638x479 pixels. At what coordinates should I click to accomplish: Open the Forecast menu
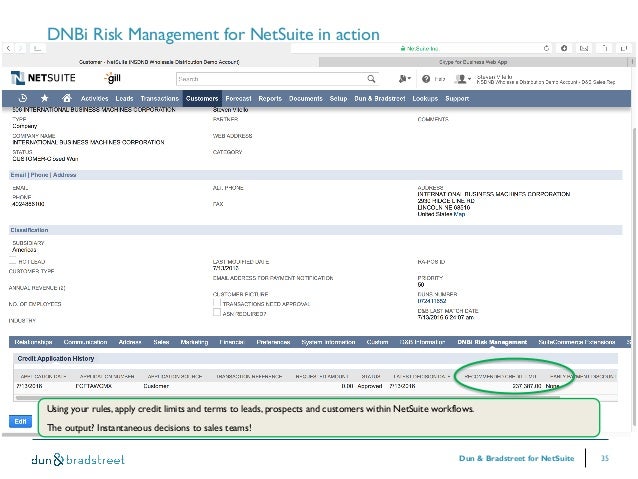pos(238,98)
